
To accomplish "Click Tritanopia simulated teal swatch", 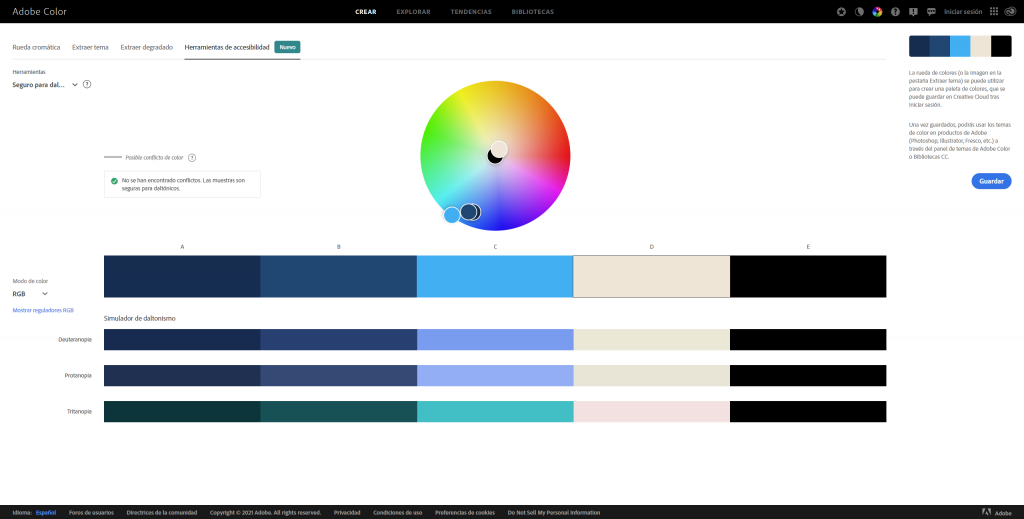I will 495,411.
